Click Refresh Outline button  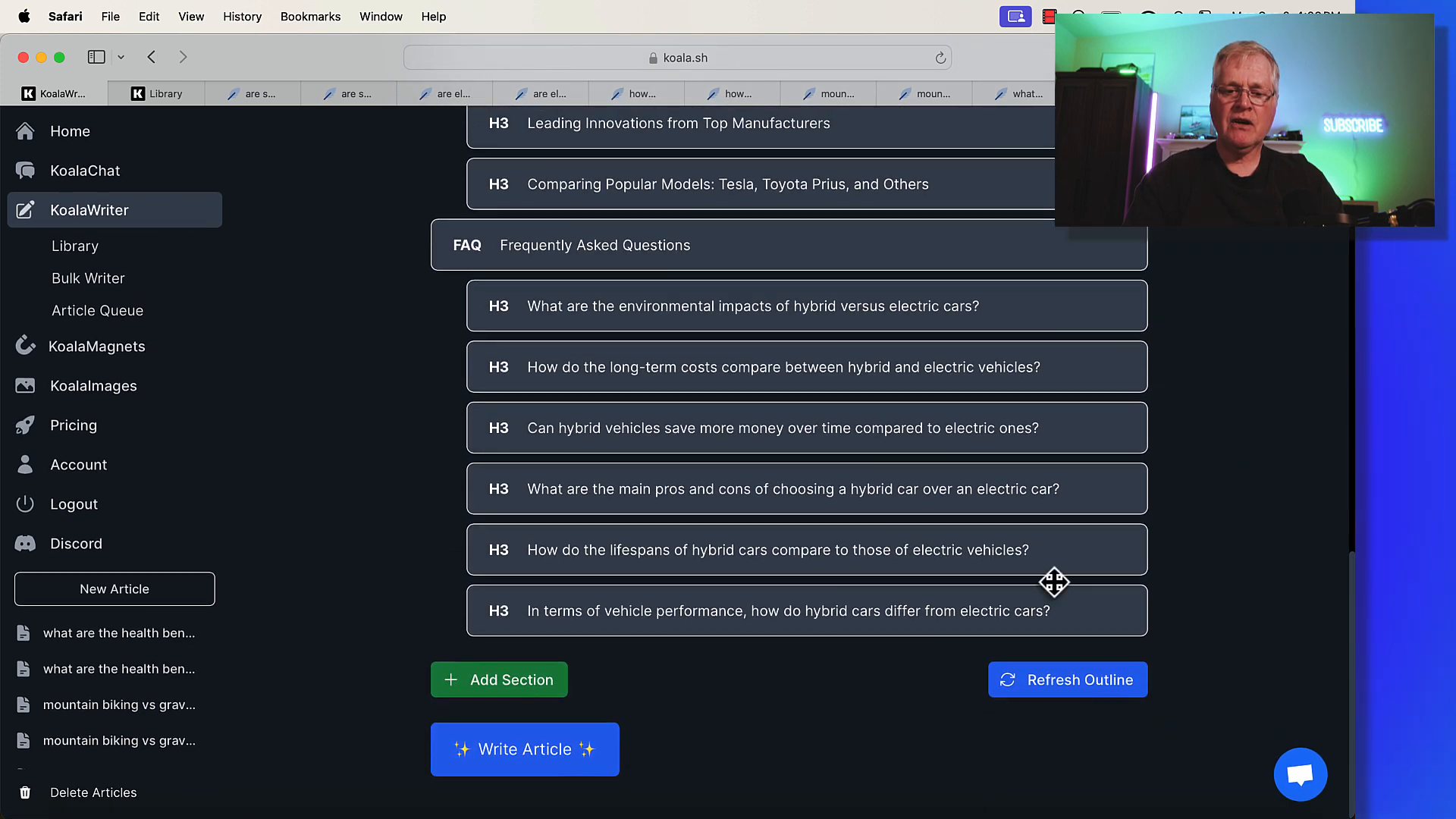click(1068, 679)
